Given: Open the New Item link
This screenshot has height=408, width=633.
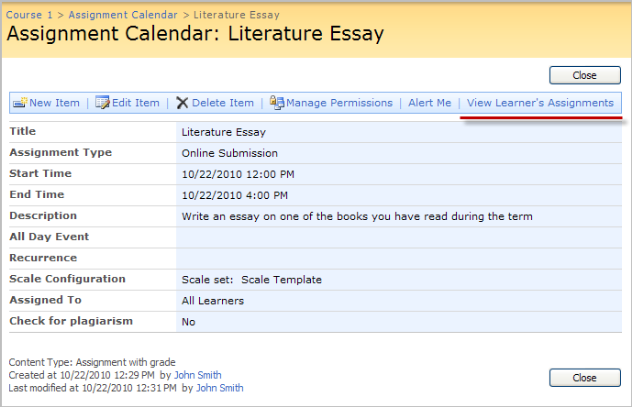Looking at the screenshot, I should click(x=54, y=103).
